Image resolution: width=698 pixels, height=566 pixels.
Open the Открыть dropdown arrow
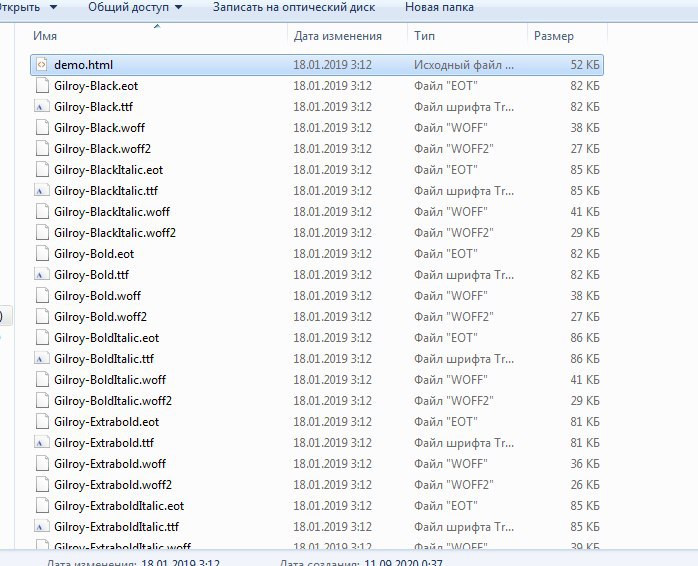point(53,7)
